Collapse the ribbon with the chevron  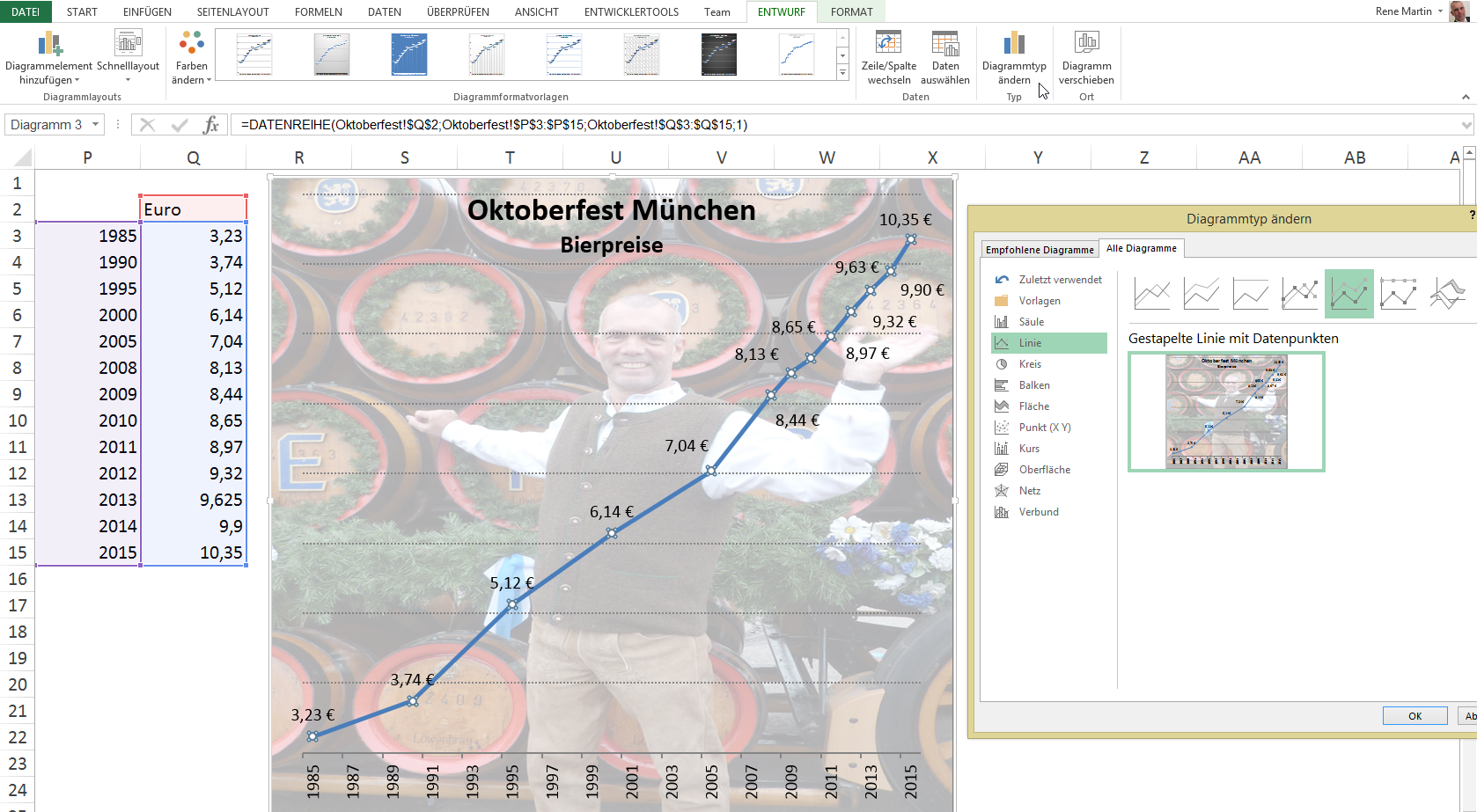(1466, 97)
